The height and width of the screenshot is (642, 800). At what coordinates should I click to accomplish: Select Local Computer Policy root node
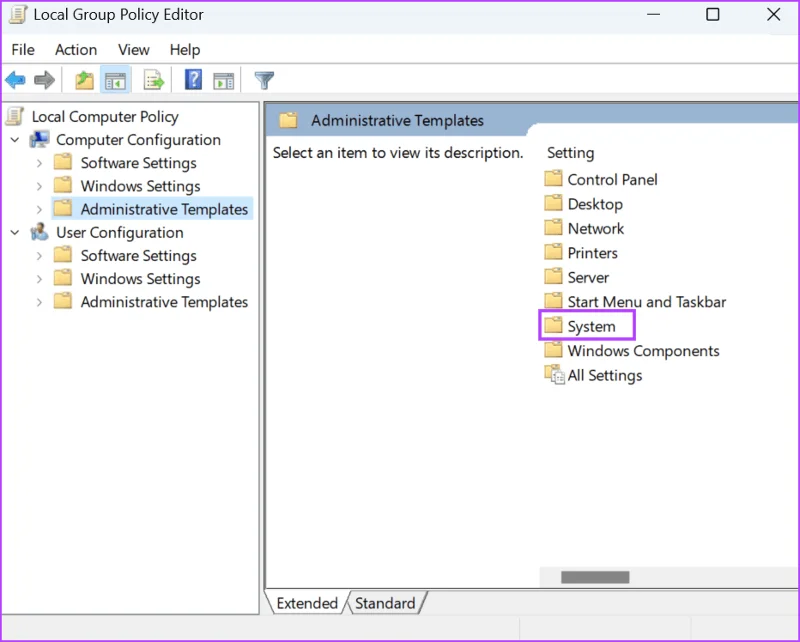pyautogui.click(x=105, y=116)
